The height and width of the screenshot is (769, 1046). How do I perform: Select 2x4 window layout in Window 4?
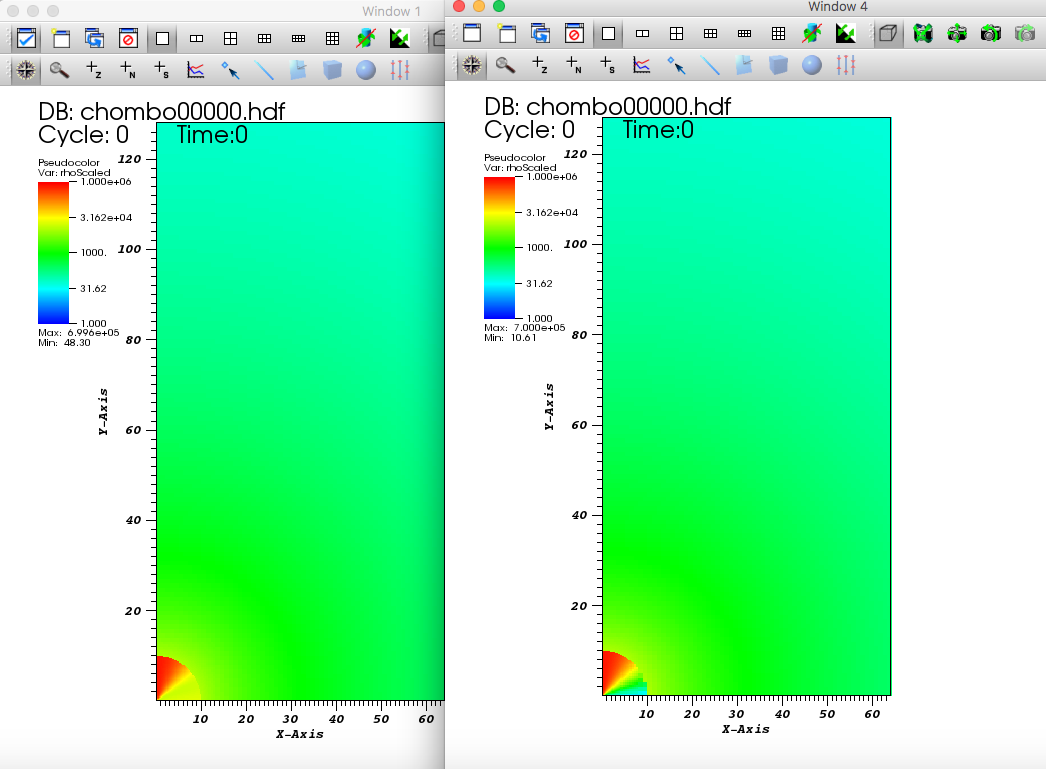tap(744, 33)
